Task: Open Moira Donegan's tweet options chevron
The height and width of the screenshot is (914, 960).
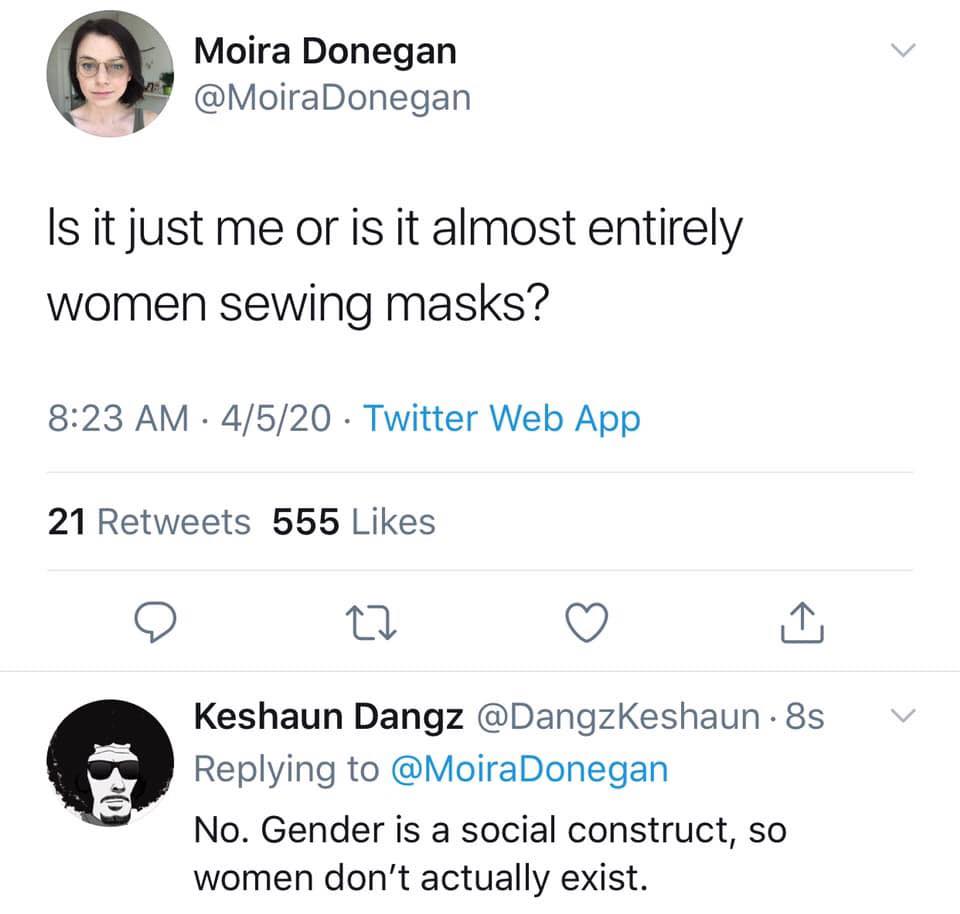Action: tap(903, 50)
